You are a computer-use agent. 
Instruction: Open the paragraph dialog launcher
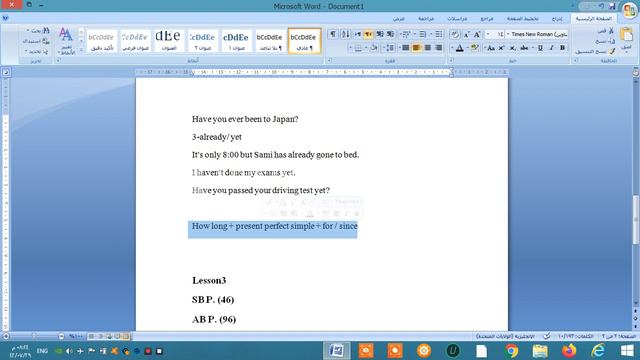pyautogui.click(x=330, y=60)
